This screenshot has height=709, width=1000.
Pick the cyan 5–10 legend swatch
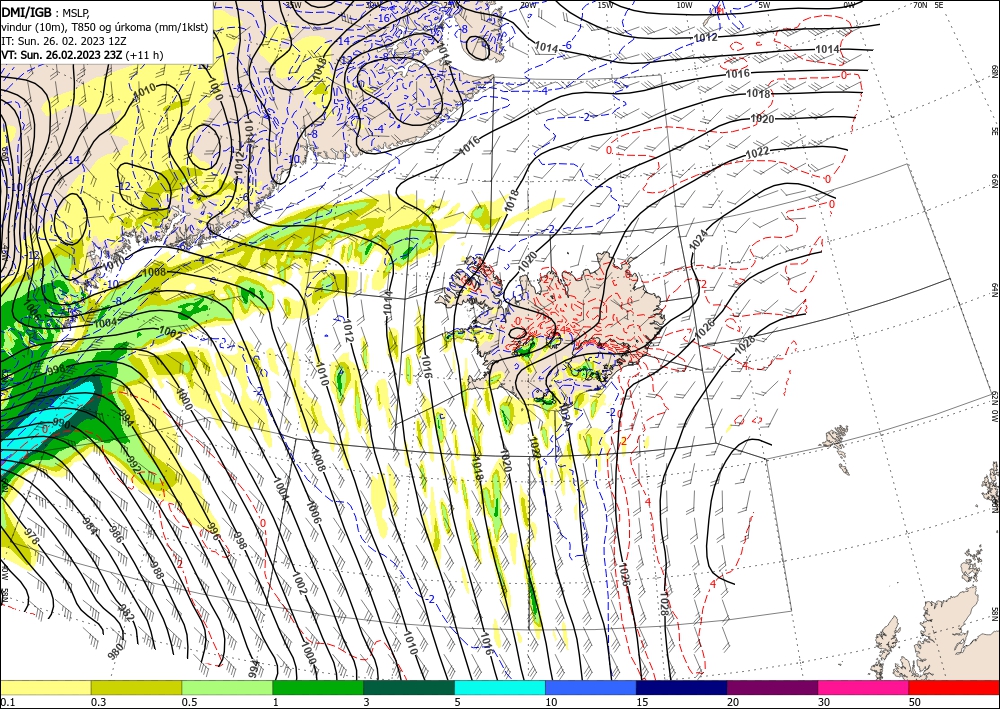coord(500,687)
